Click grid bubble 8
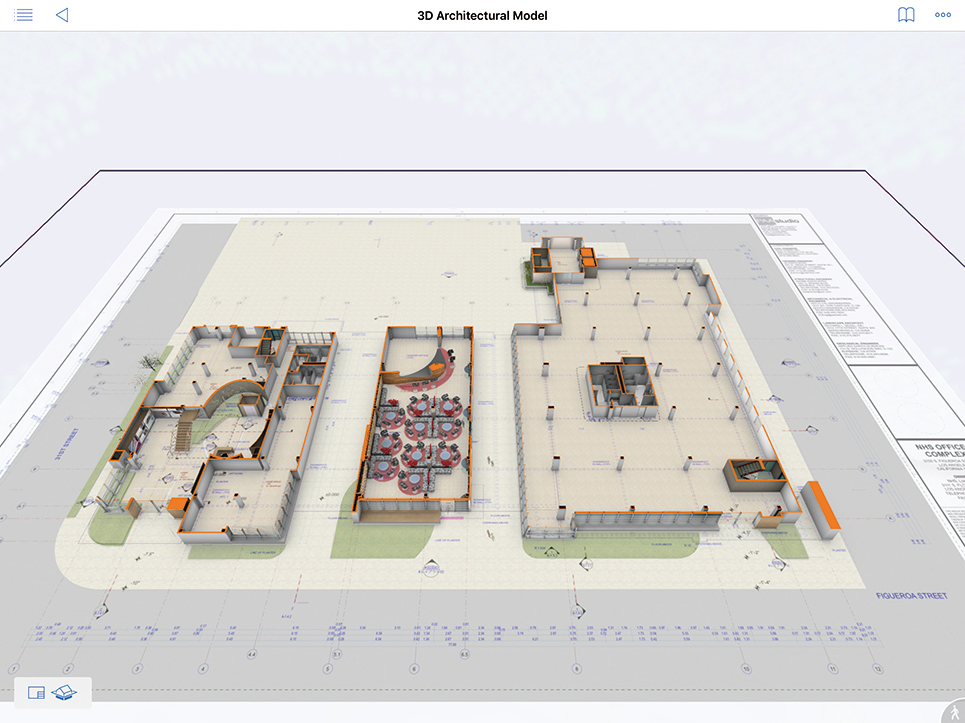The height and width of the screenshot is (723, 965). pos(577,669)
